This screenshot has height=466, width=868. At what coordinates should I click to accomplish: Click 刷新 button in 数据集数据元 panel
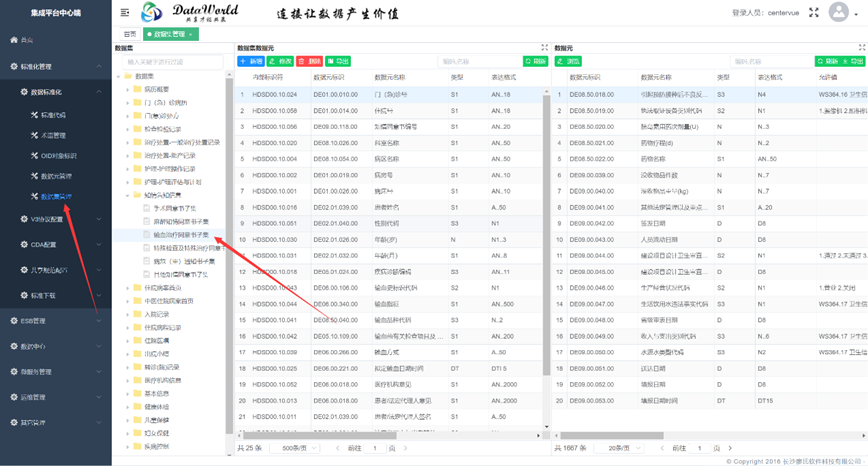point(535,61)
